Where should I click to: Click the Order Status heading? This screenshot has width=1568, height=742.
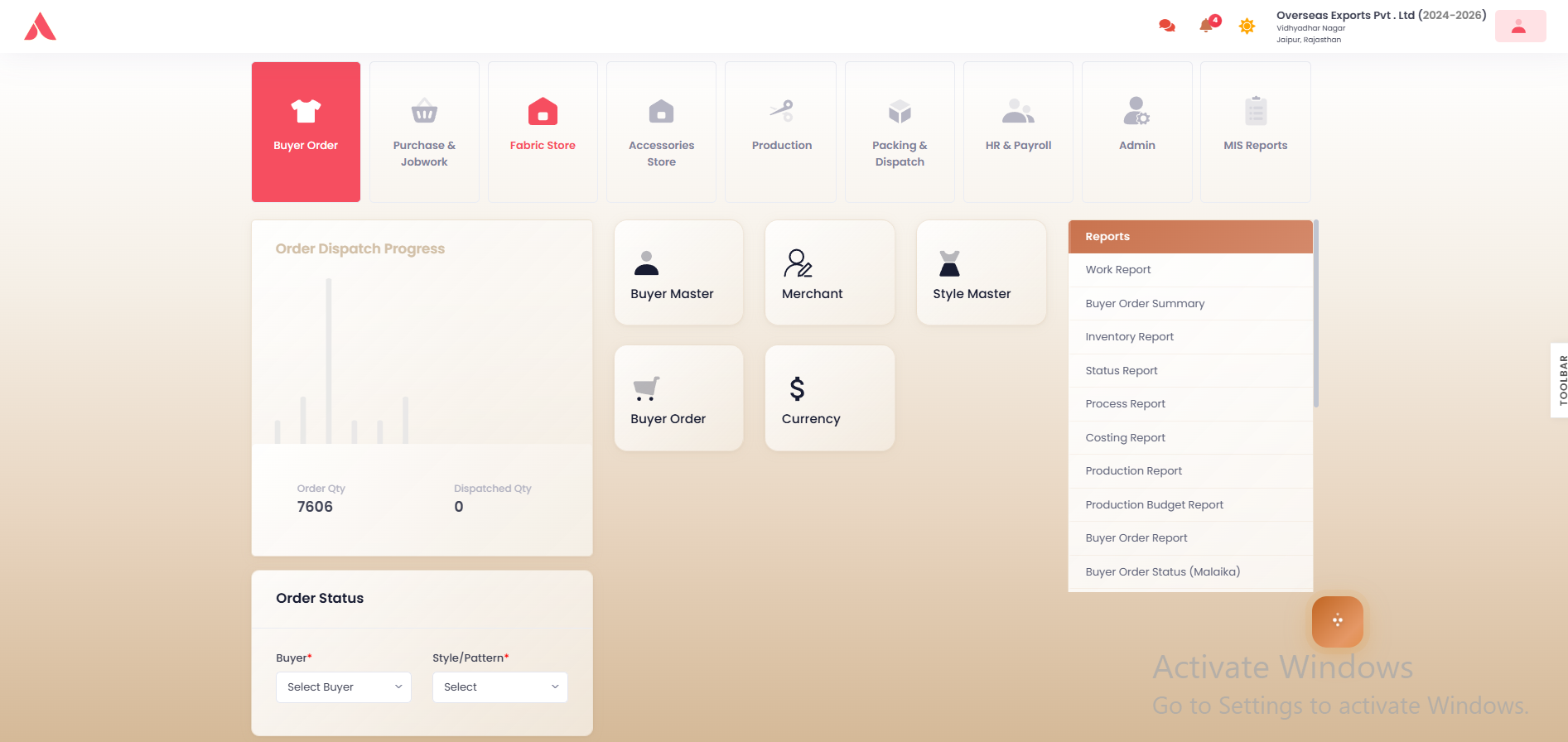[x=320, y=599]
